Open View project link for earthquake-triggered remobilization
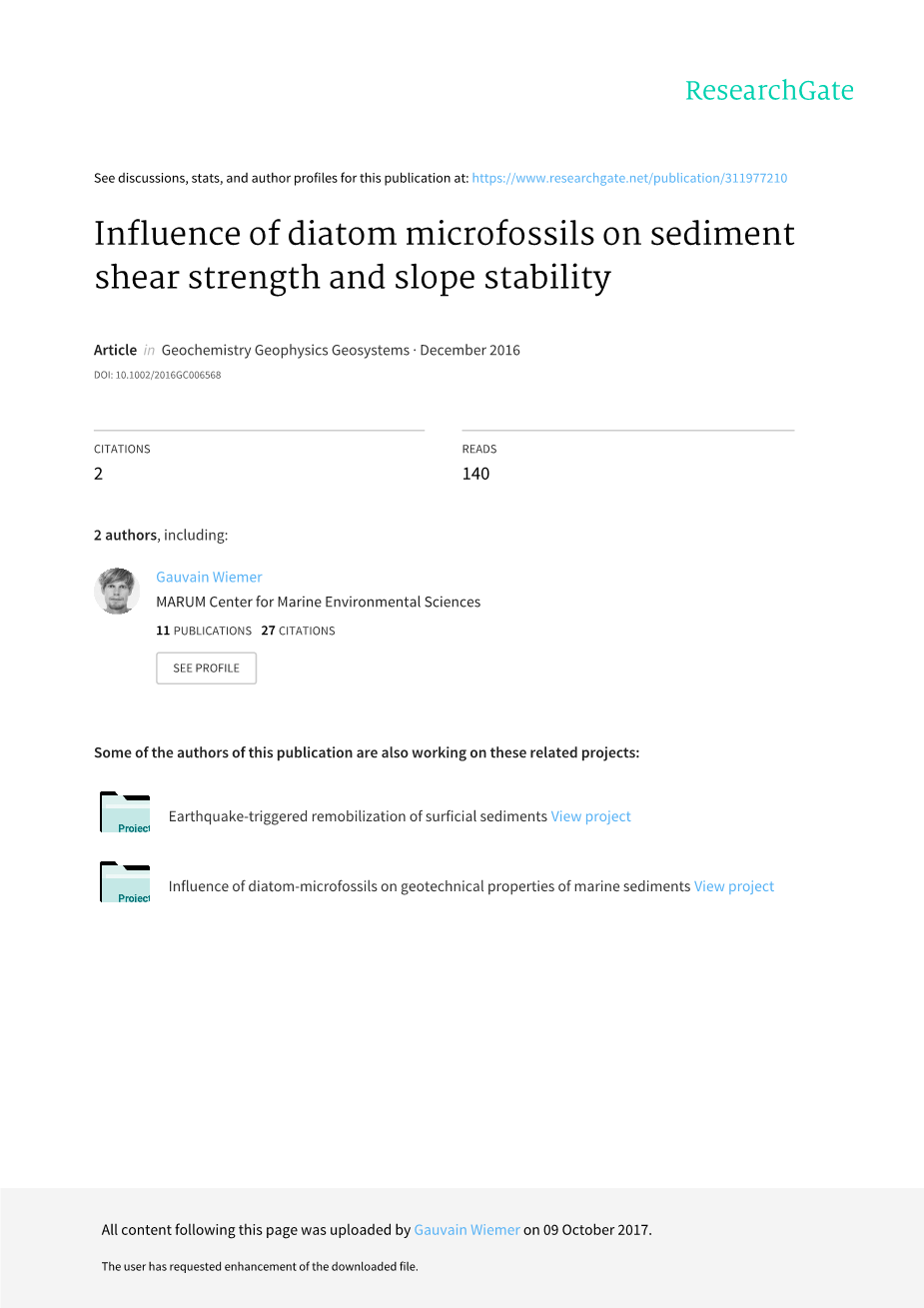This screenshot has width=924, height=1308. 590,816
